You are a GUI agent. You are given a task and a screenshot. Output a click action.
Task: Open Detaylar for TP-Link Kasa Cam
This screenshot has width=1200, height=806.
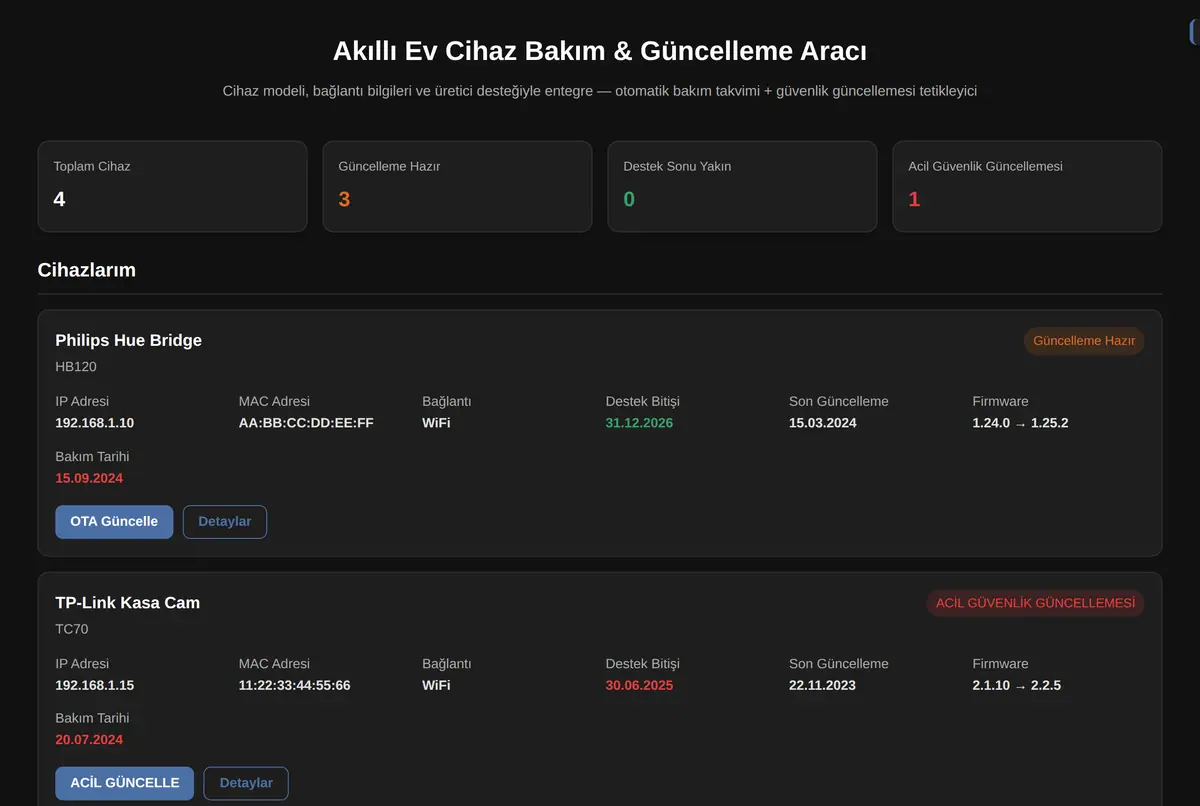[x=246, y=783]
